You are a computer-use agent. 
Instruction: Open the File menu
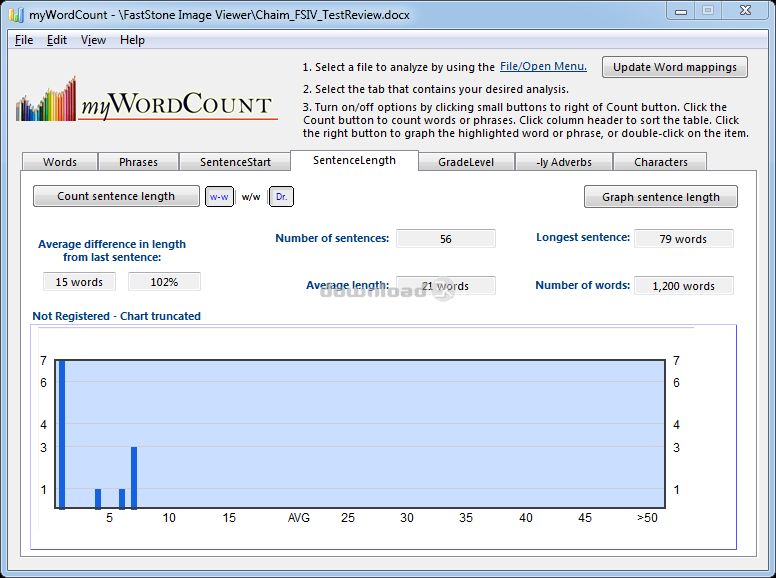click(24, 40)
